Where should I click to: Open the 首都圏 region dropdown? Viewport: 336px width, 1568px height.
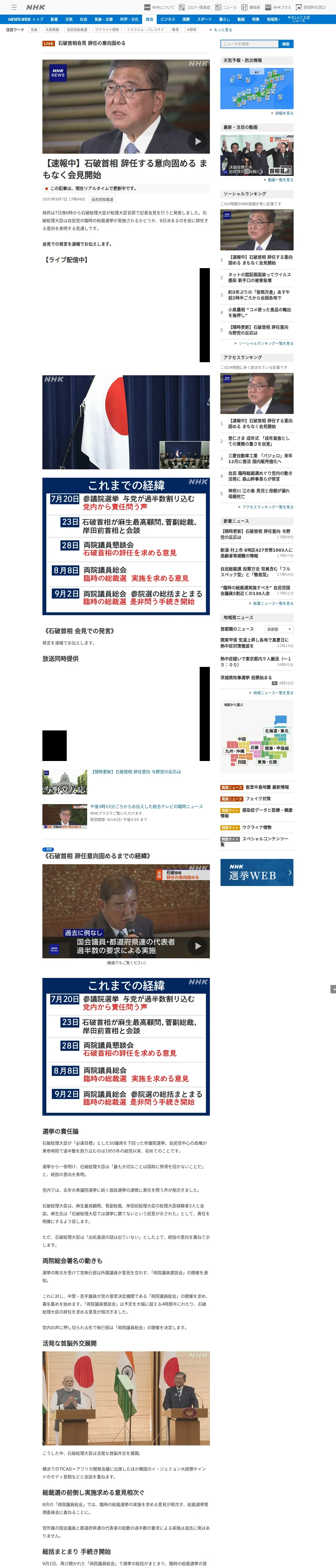pos(279,629)
